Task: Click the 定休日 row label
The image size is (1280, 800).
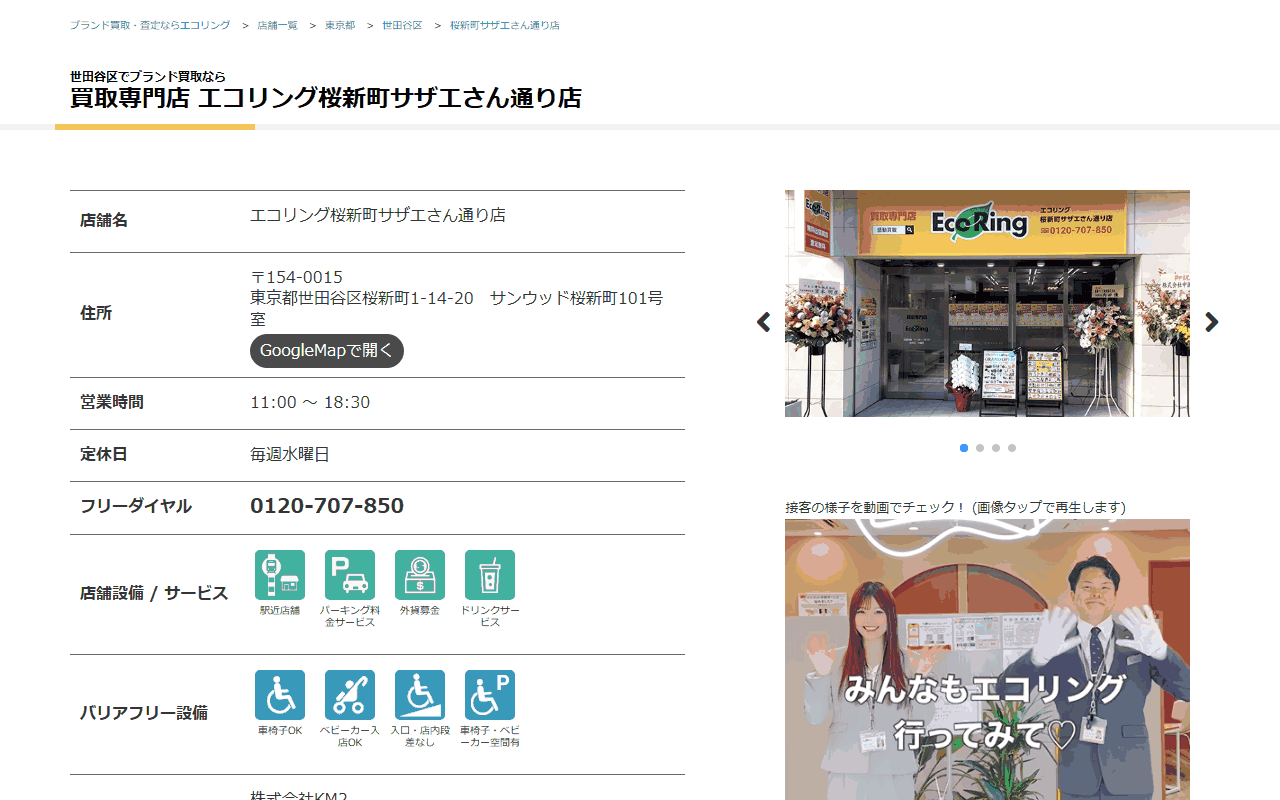Action: coord(104,454)
